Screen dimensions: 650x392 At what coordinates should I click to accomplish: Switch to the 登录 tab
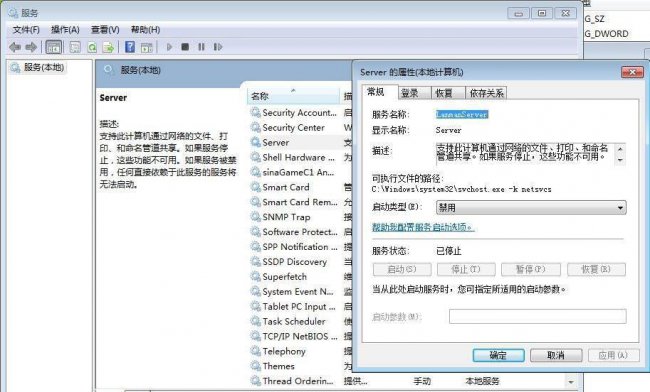415,93
